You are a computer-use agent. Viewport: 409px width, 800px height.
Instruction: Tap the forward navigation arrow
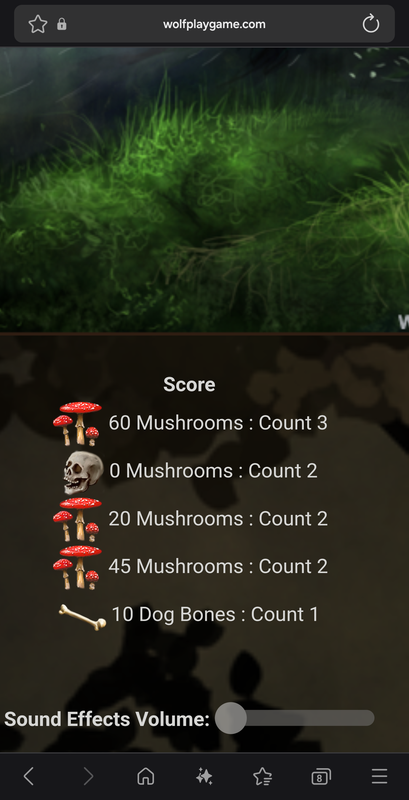point(88,777)
